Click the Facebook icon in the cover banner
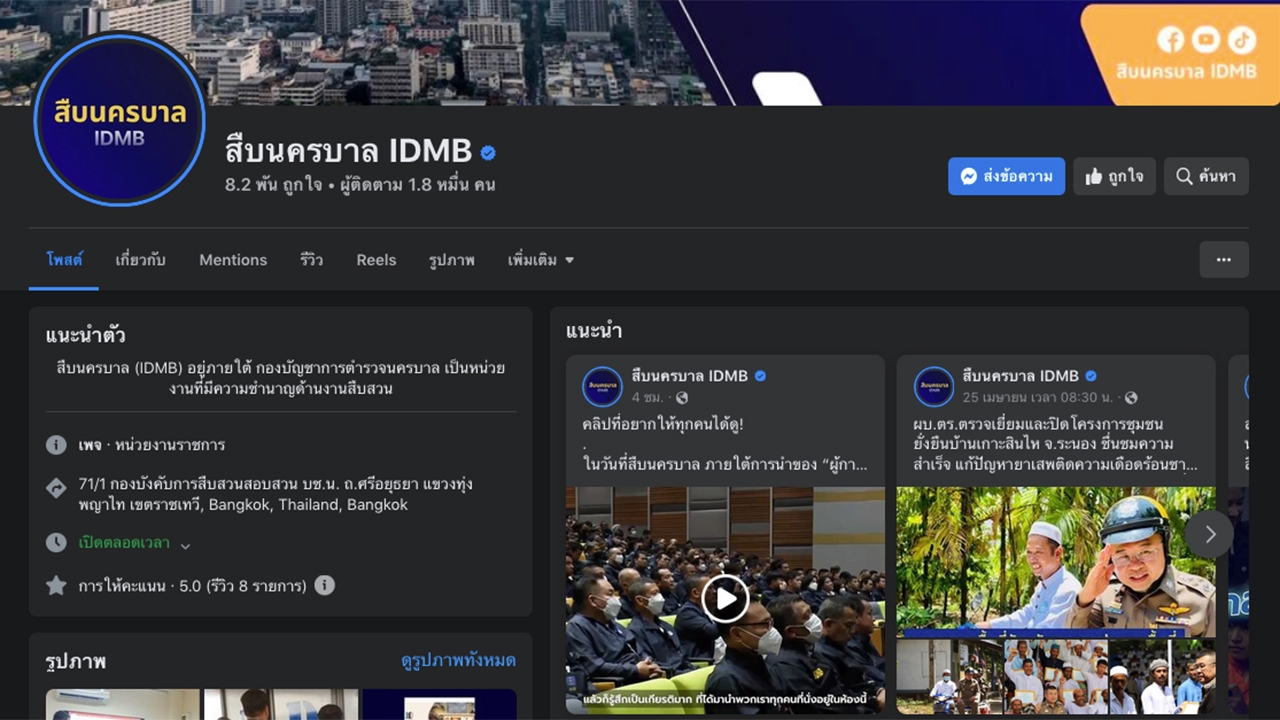Viewport: 1280px width, 720px height. pyautogui.click(x=1170, y=40)
